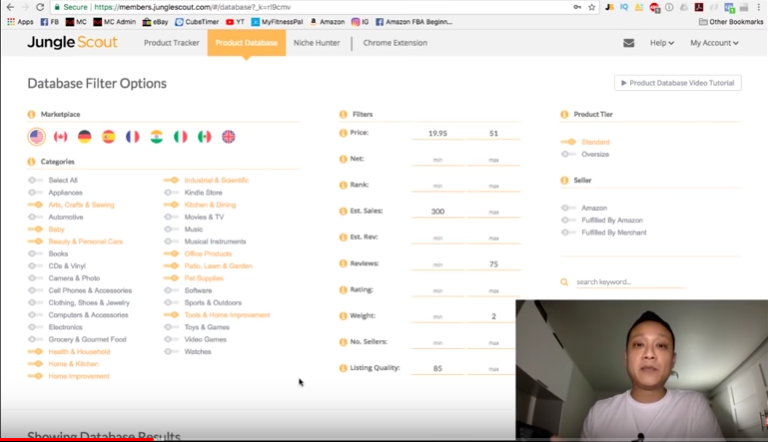768x442 pixels.
Task: Click the Jungle Scout logo
Action: pos(72,43)
